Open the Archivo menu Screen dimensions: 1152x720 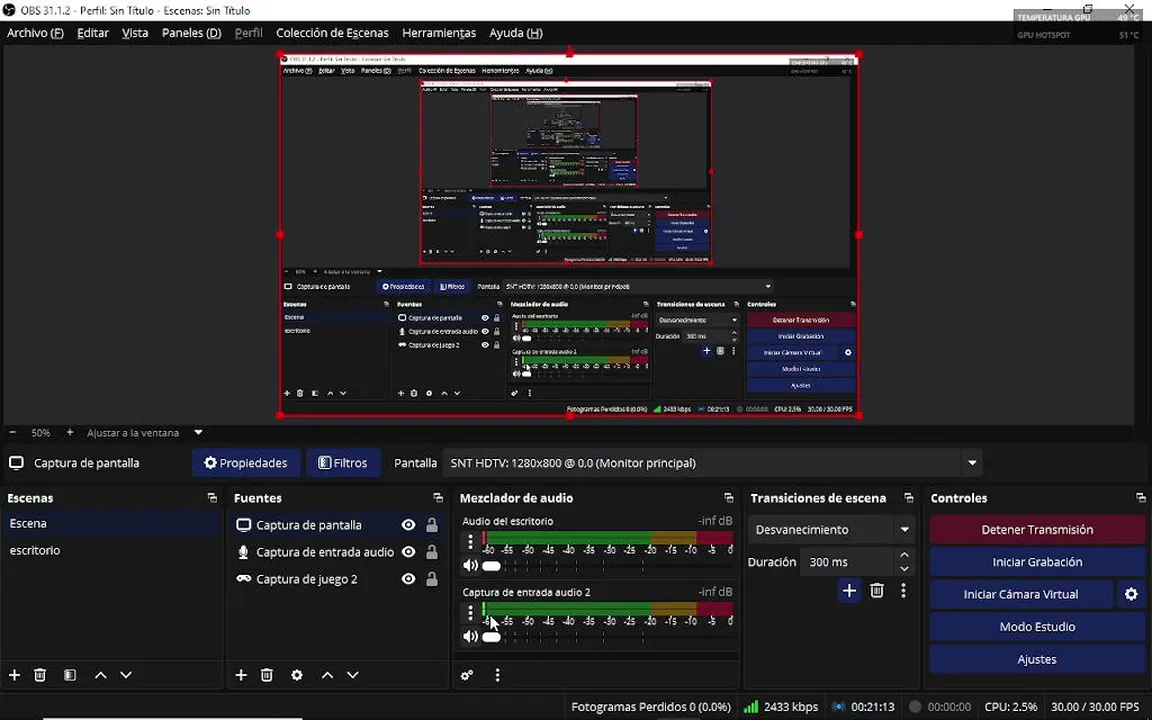coord(35,33)
